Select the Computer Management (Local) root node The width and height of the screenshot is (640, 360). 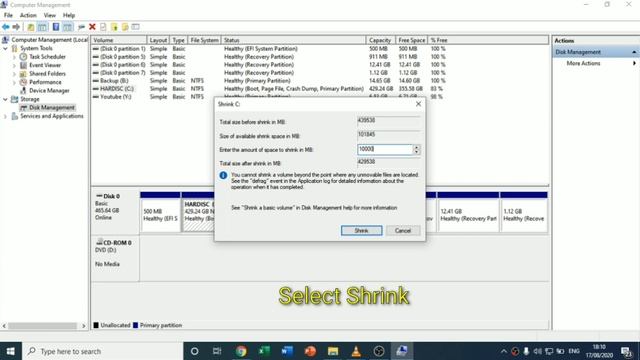pos(49,40)
